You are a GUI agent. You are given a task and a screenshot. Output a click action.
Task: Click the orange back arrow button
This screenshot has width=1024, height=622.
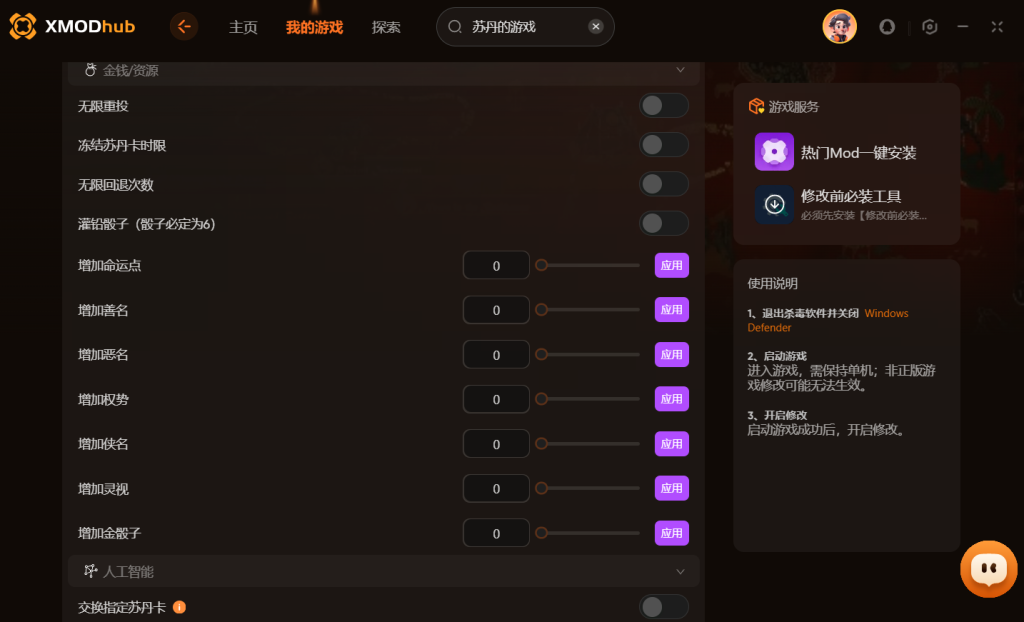(x=184, y=27)
